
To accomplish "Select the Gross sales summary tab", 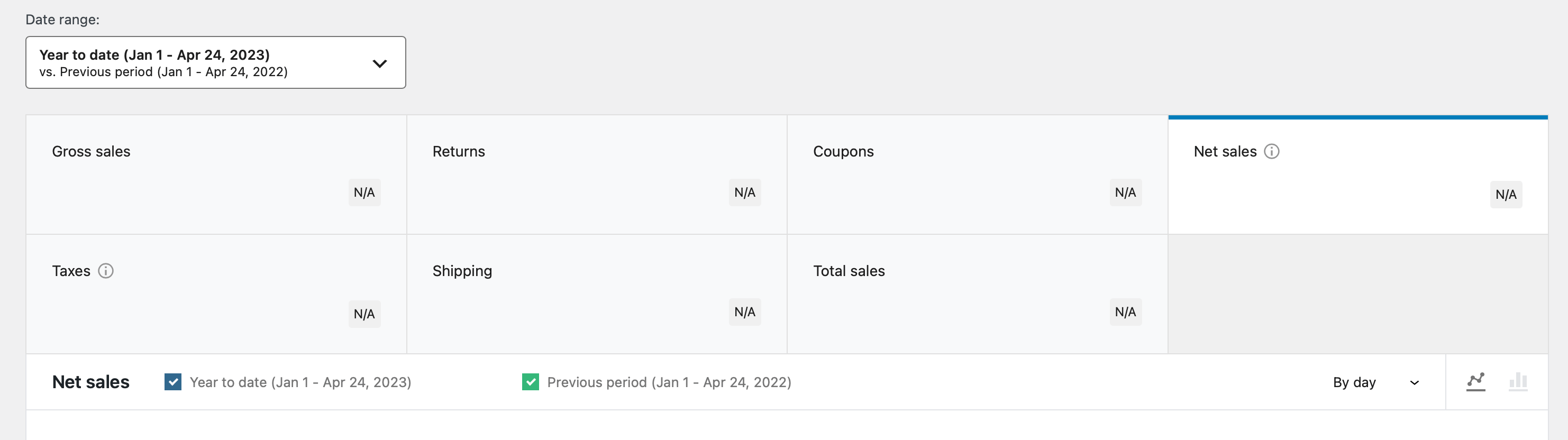I will pyautogui.click(x=216, y=175).
